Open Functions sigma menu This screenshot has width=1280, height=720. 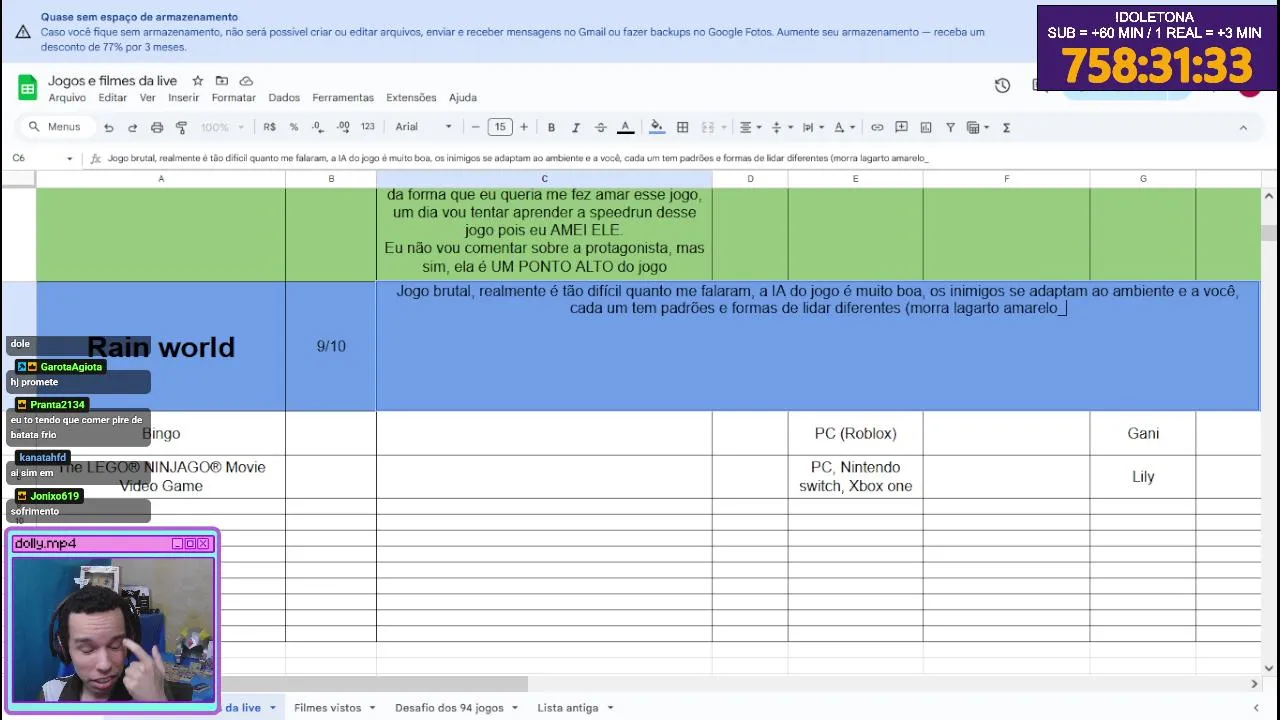tap(1006, 127)
